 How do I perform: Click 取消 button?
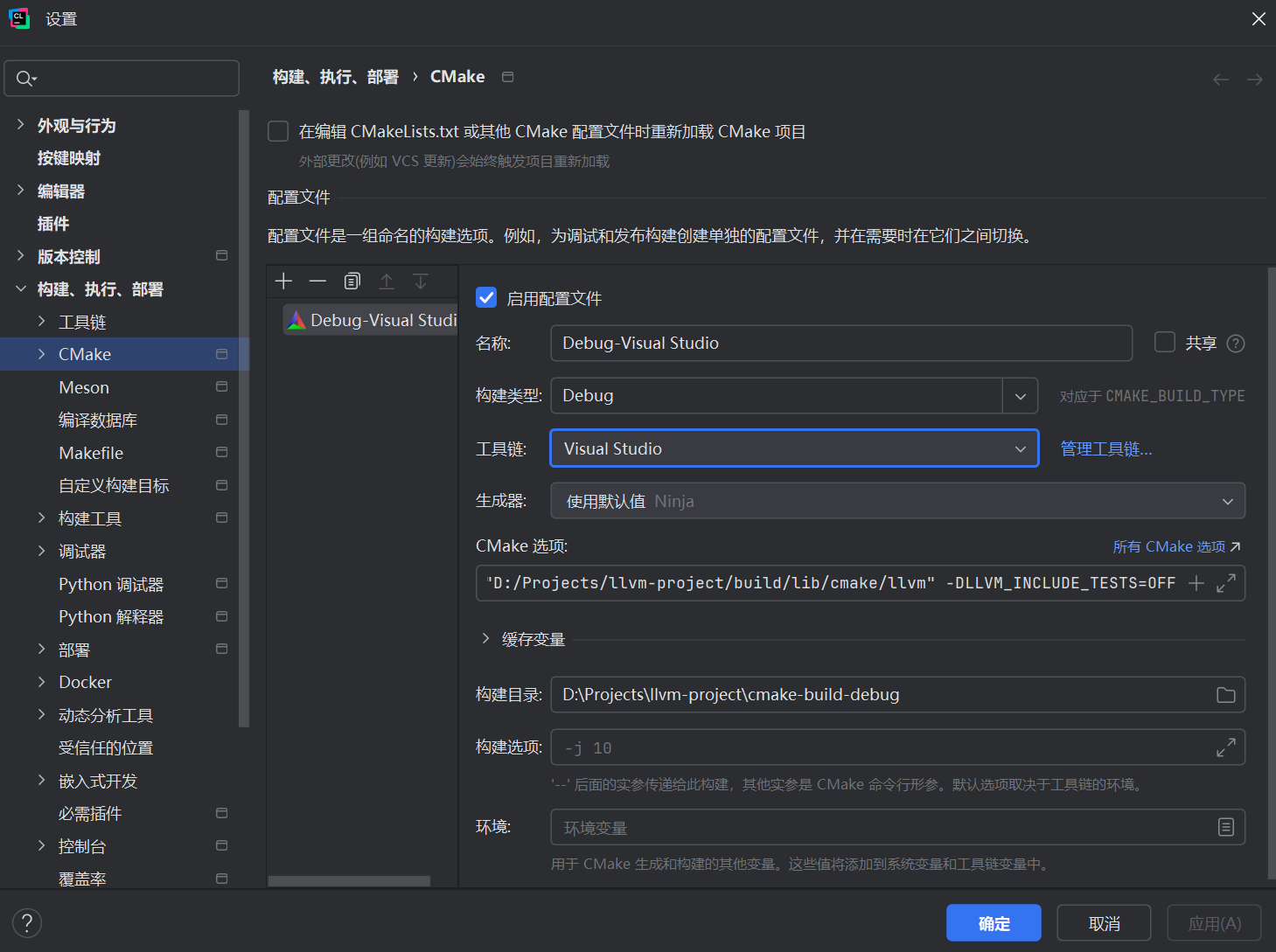(x=1104, y=923)
